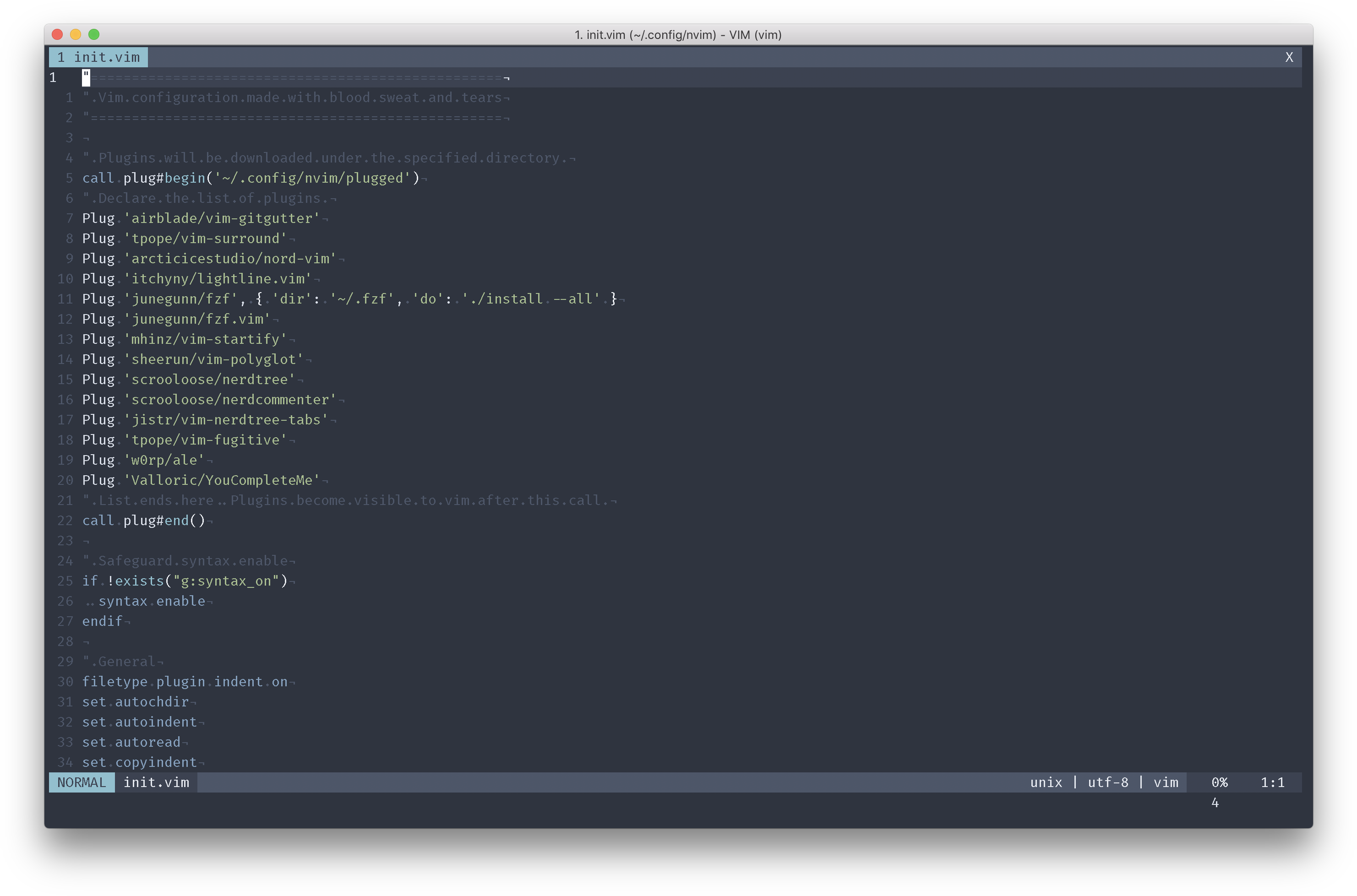Click line number 25 in gutter

(x=65, y=581)
